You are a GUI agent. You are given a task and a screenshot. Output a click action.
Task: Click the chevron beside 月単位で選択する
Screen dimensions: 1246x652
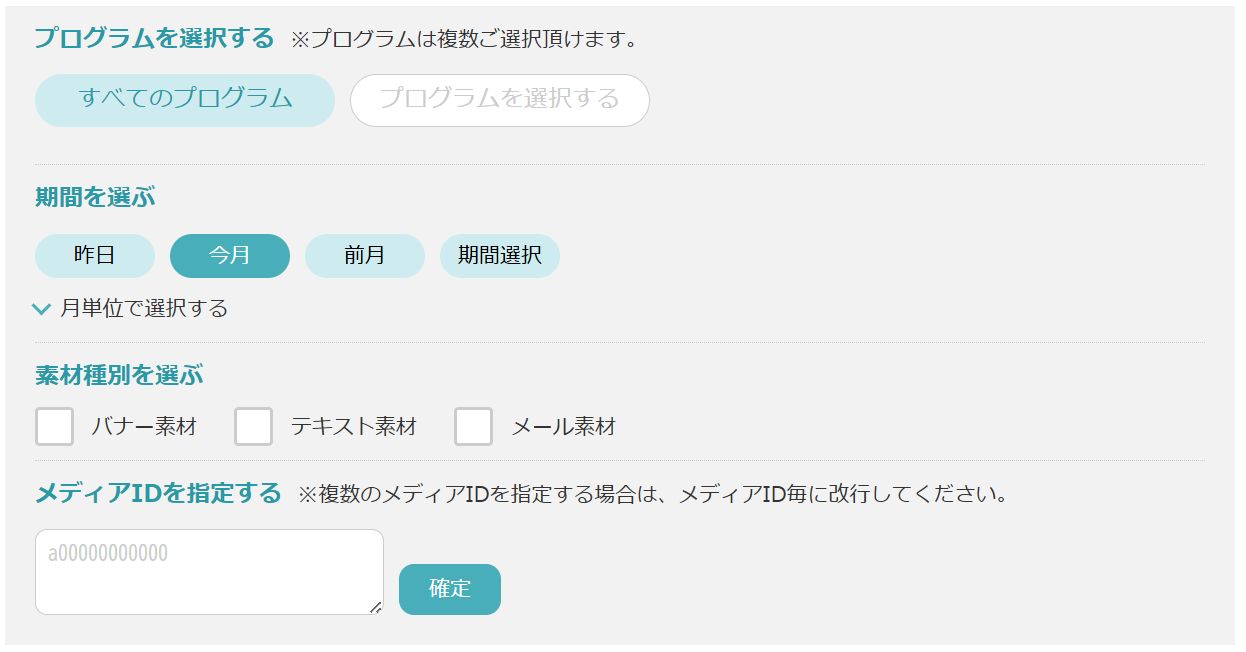coord(42,309)
